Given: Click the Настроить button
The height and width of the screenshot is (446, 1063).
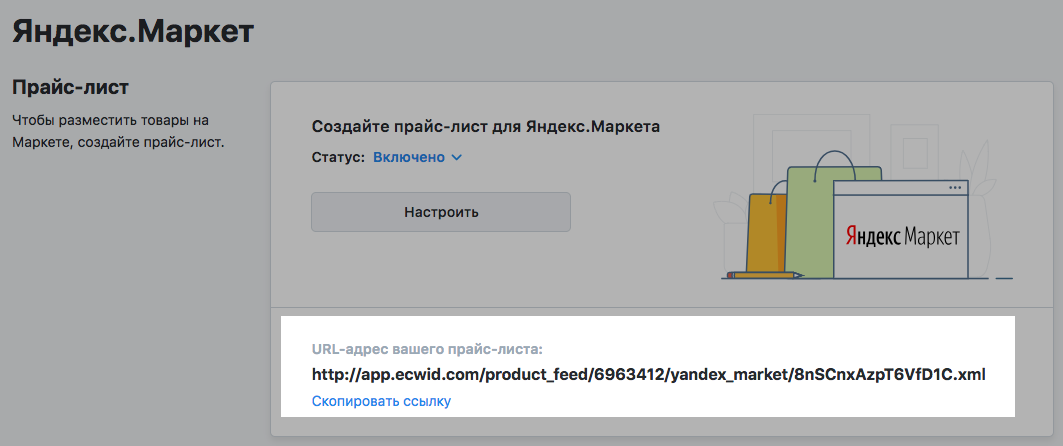Looking at the screenshot, I should click(x=441, y=212).
